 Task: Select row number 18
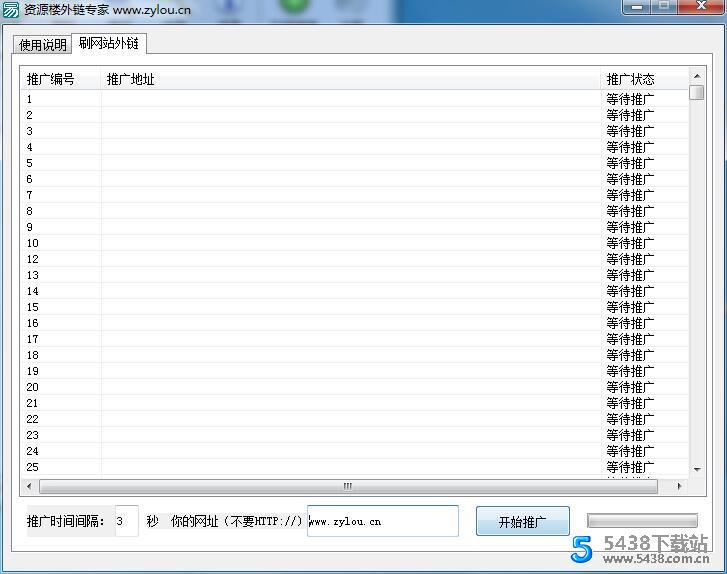(x=355, y=355)
